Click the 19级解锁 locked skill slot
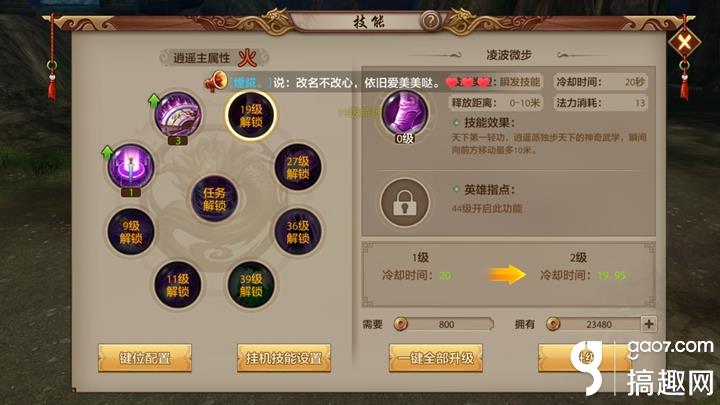Image resolution: width=720 pixels, height=405 pixels. pos(251,115)
